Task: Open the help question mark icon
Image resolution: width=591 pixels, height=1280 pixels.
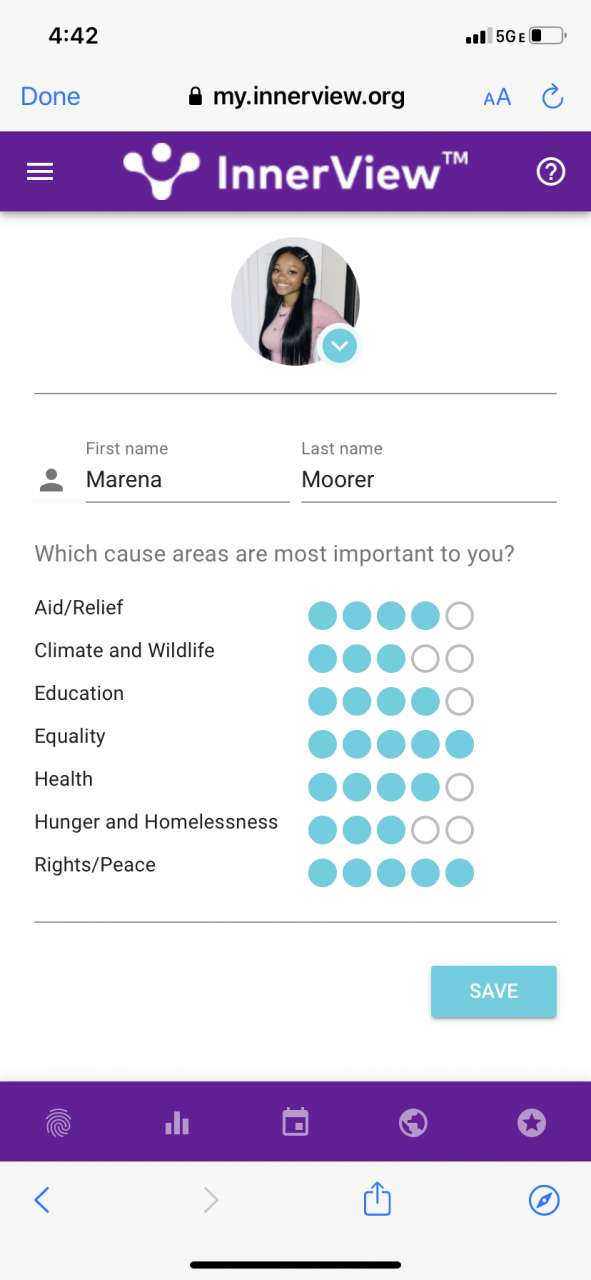Action: pos(551,172)
